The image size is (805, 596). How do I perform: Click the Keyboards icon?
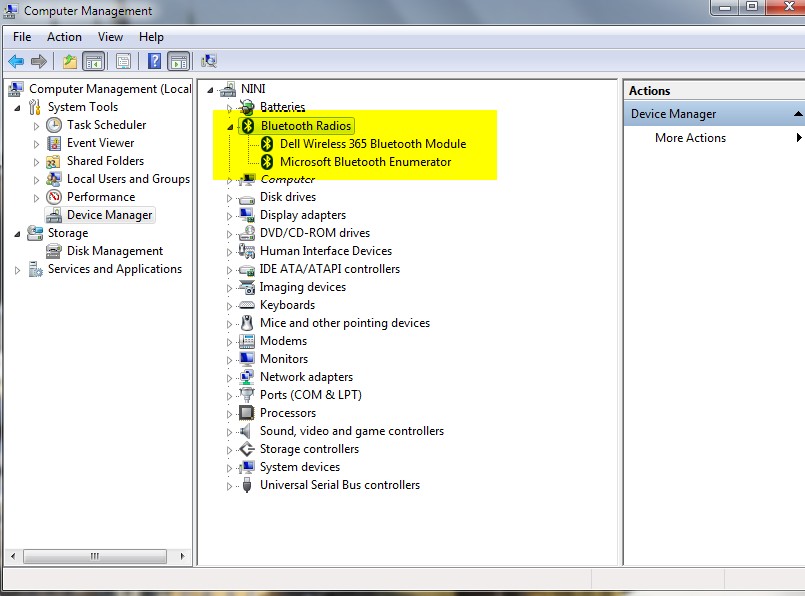tap(246, 305)
